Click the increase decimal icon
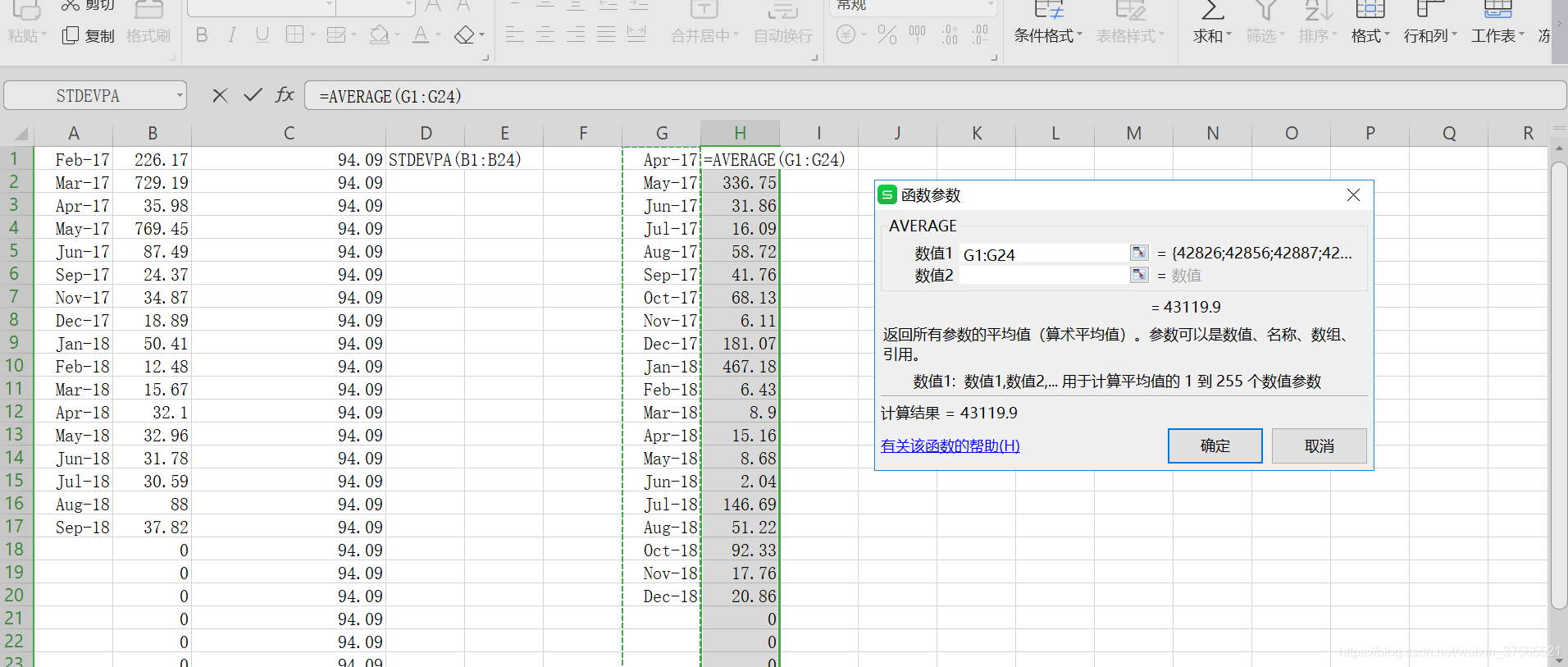The height and width of the screenshot is (667, 1568). coord(950,34)
